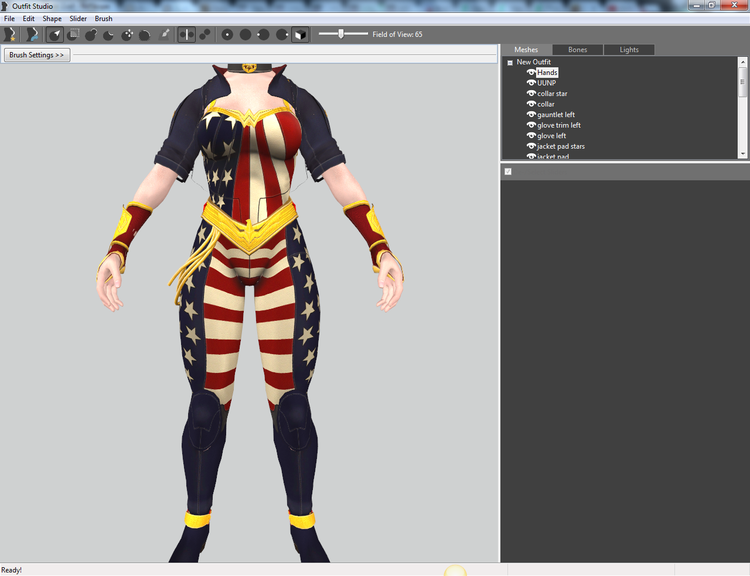Select the gauntlet left mesh name
750x576 pixels.
coord(556,114)
